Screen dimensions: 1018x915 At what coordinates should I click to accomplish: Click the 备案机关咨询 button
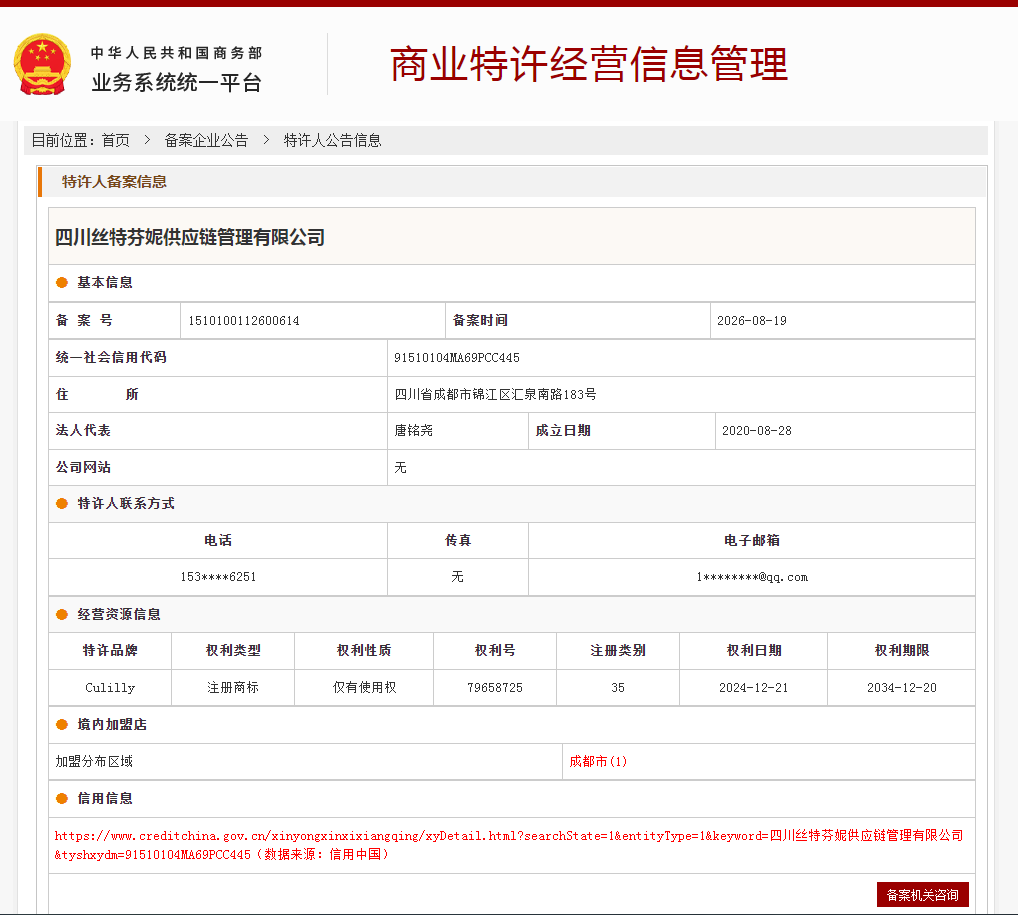923,895
